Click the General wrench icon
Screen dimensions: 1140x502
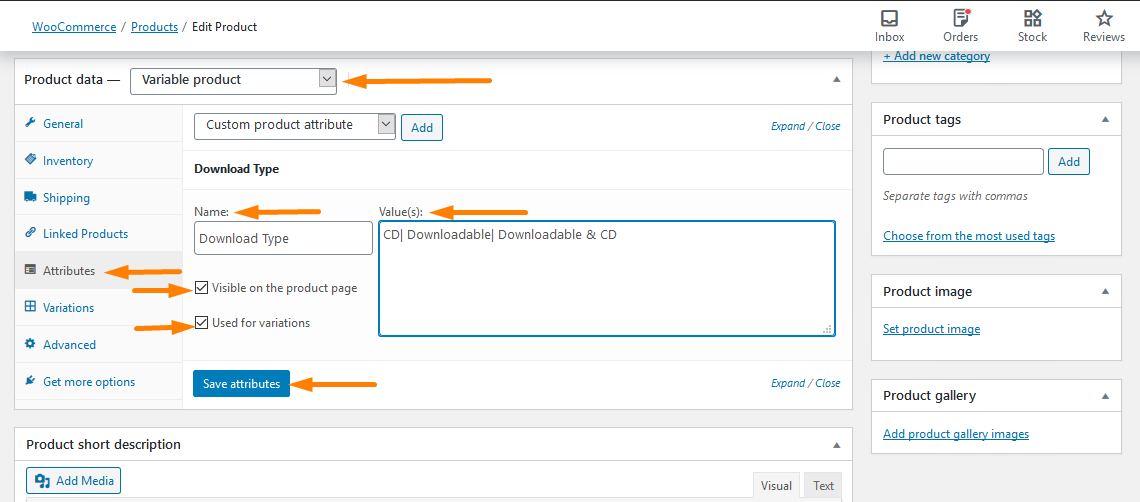tap(31, 123)
